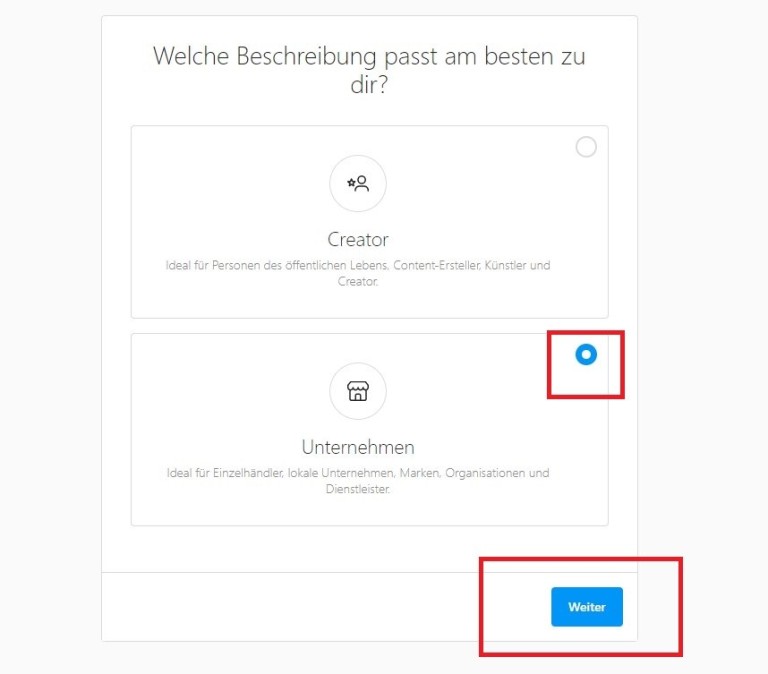Screen dimensions: 768x674
Task: Click the Creator person-with-star icon
Action: pyautogui.click(x=358, y=184)
